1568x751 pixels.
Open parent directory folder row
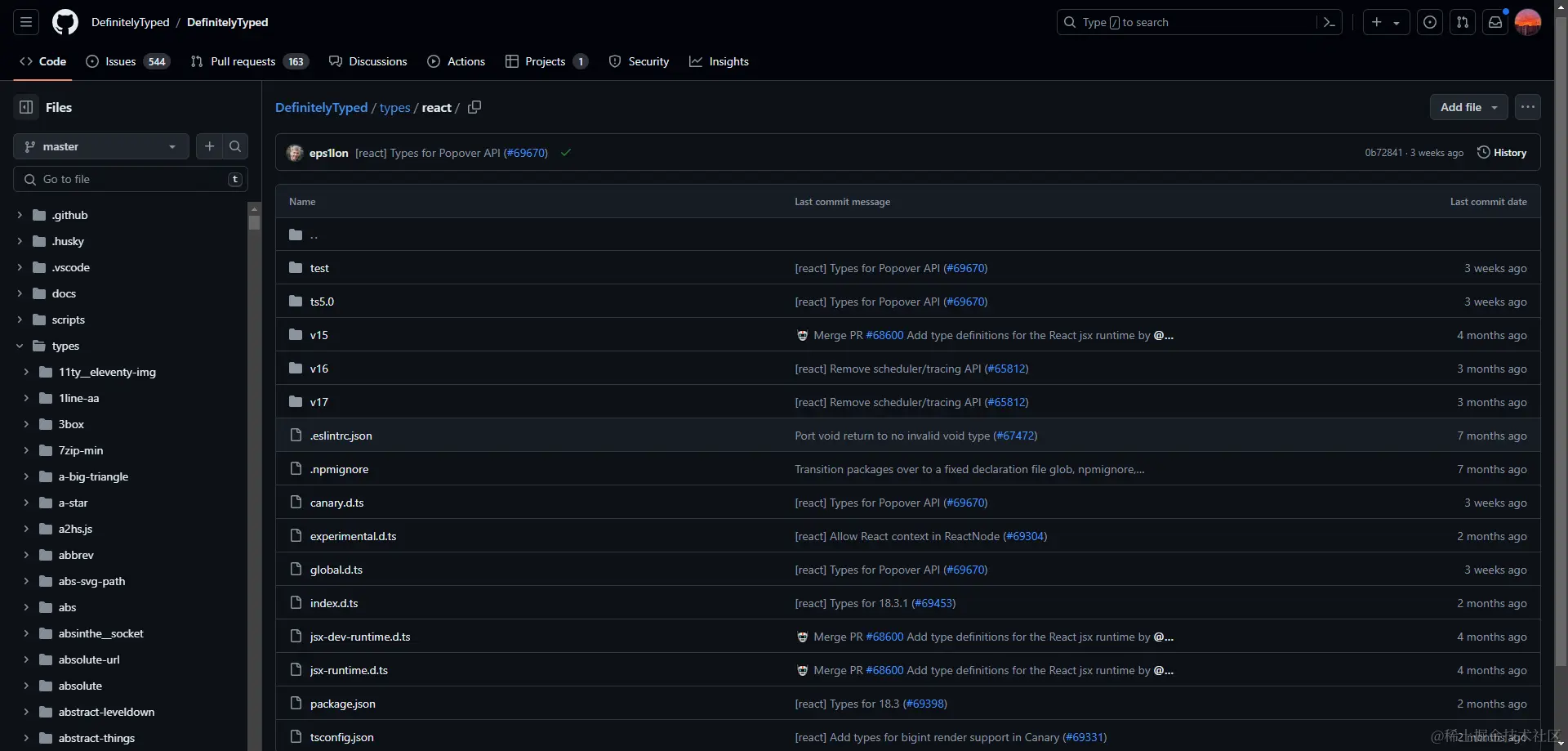pos(908,235)
